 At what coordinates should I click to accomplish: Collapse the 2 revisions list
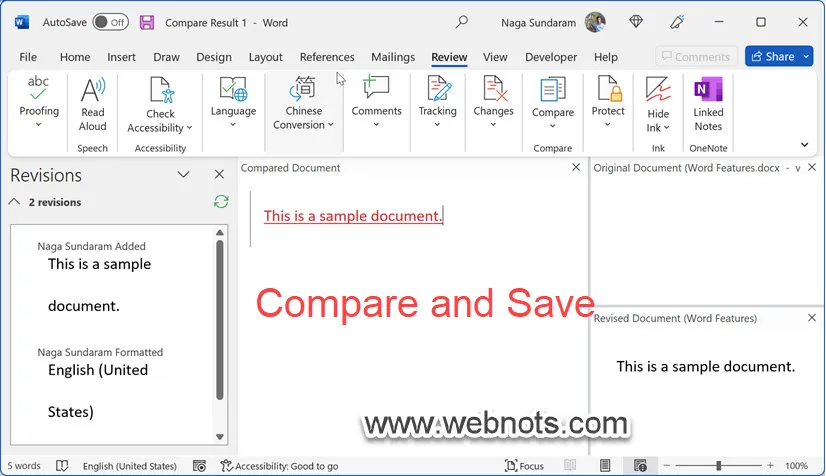[15, 202]
